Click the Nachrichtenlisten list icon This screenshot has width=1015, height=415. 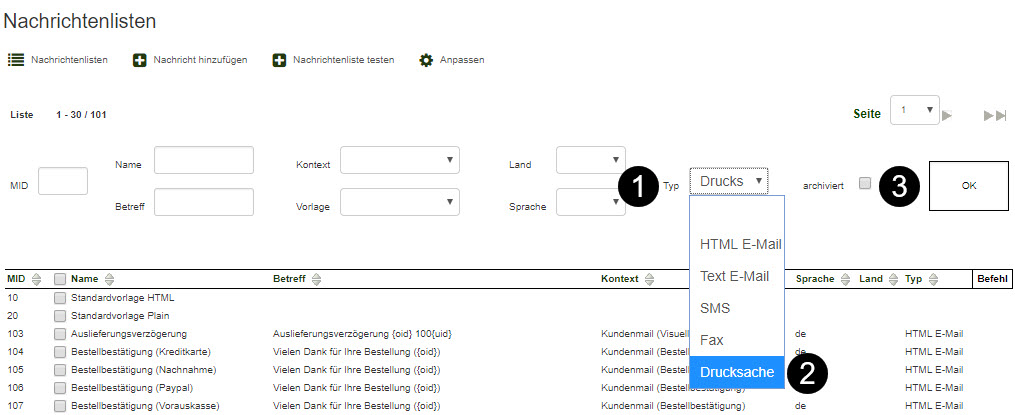click(16, 60)
